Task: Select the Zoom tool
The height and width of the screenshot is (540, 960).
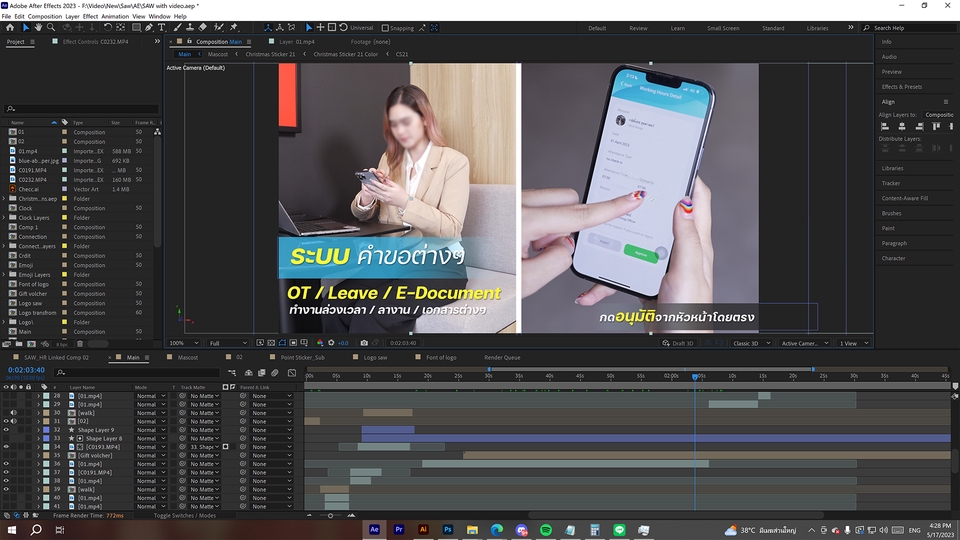Action: pyautogui.click(x=51, y=28)
